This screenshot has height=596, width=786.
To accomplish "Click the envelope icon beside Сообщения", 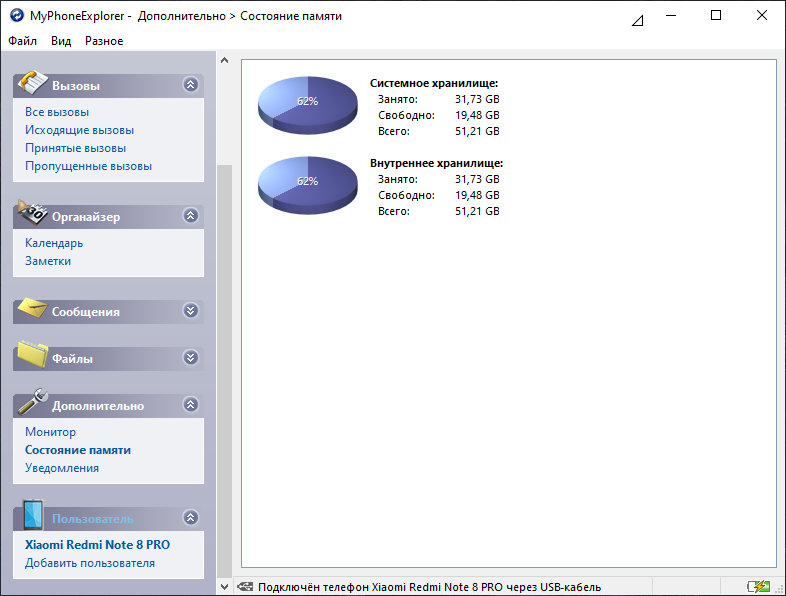I will coord(33,308).
